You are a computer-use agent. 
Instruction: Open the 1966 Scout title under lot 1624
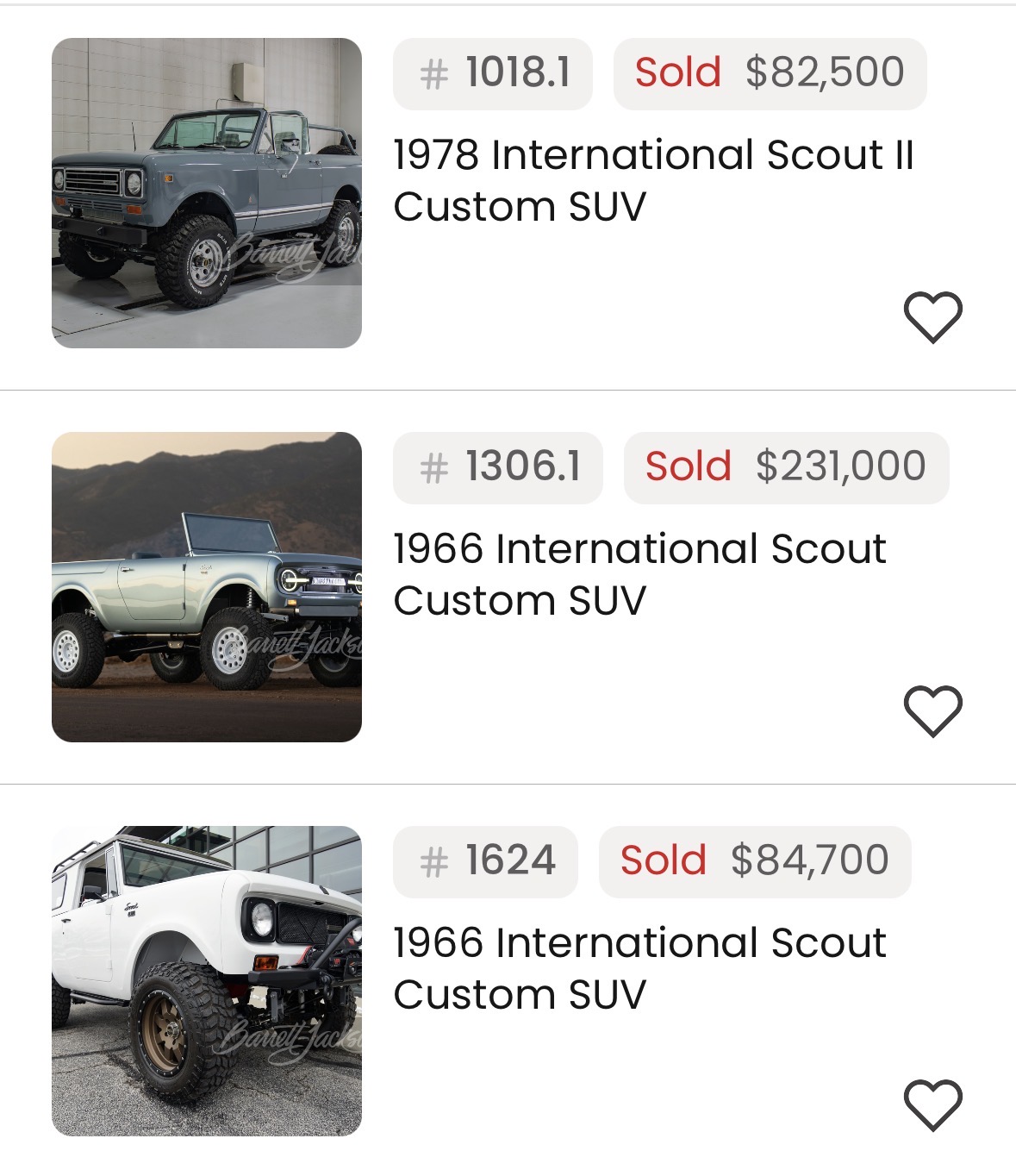coord(639,969)
